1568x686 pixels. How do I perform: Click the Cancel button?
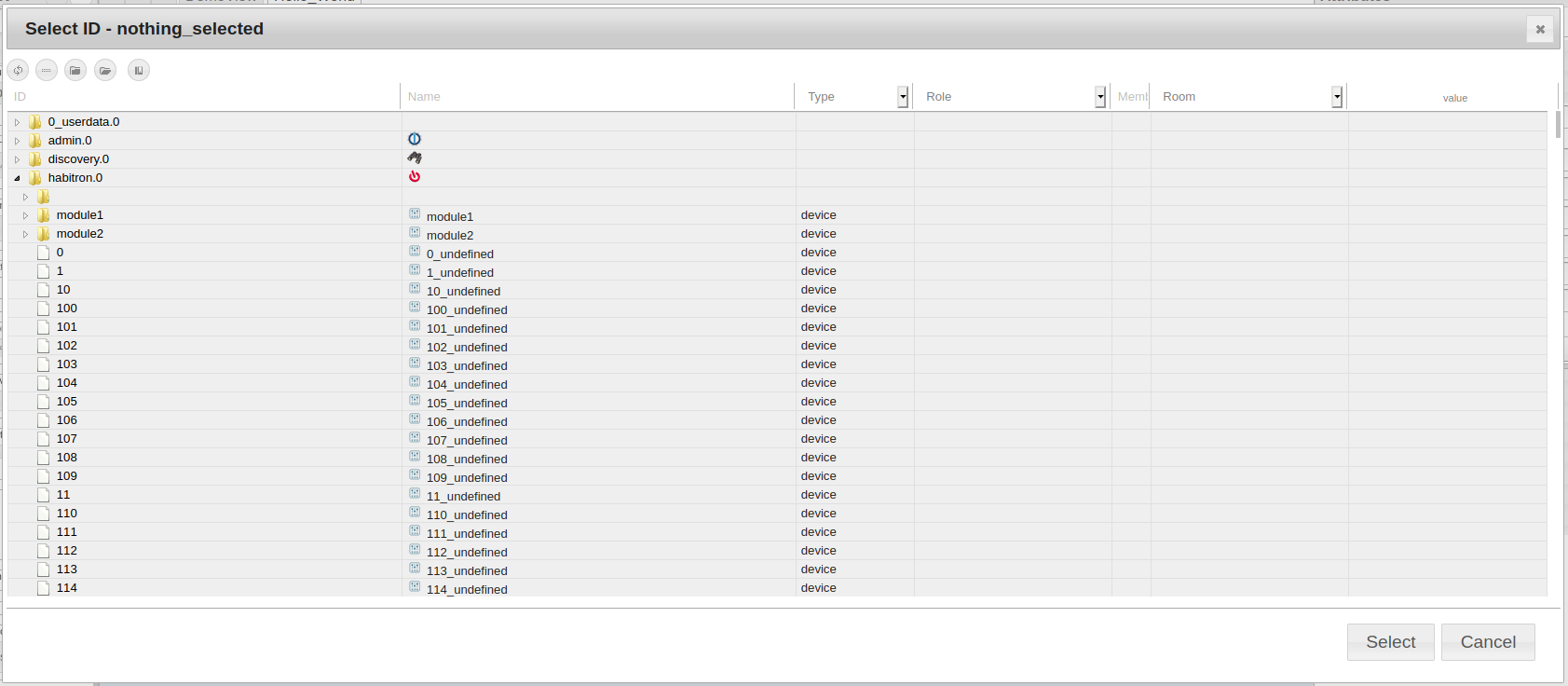click(1488, 642)
